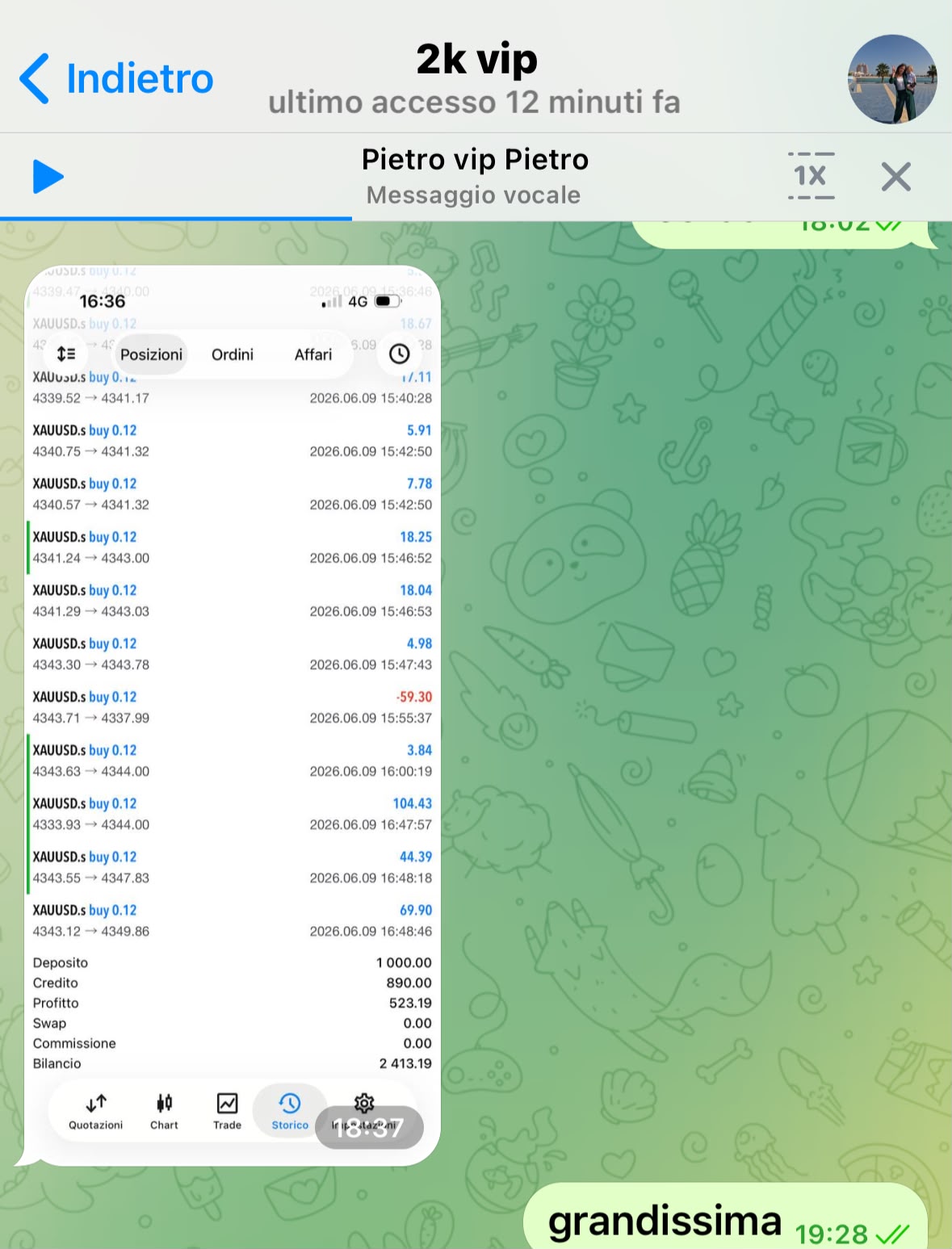Tap the Quotazioni icon in screenshot
Image resolution: width=952 pixels, height=1249 pixels.
tap(96, 1112)
